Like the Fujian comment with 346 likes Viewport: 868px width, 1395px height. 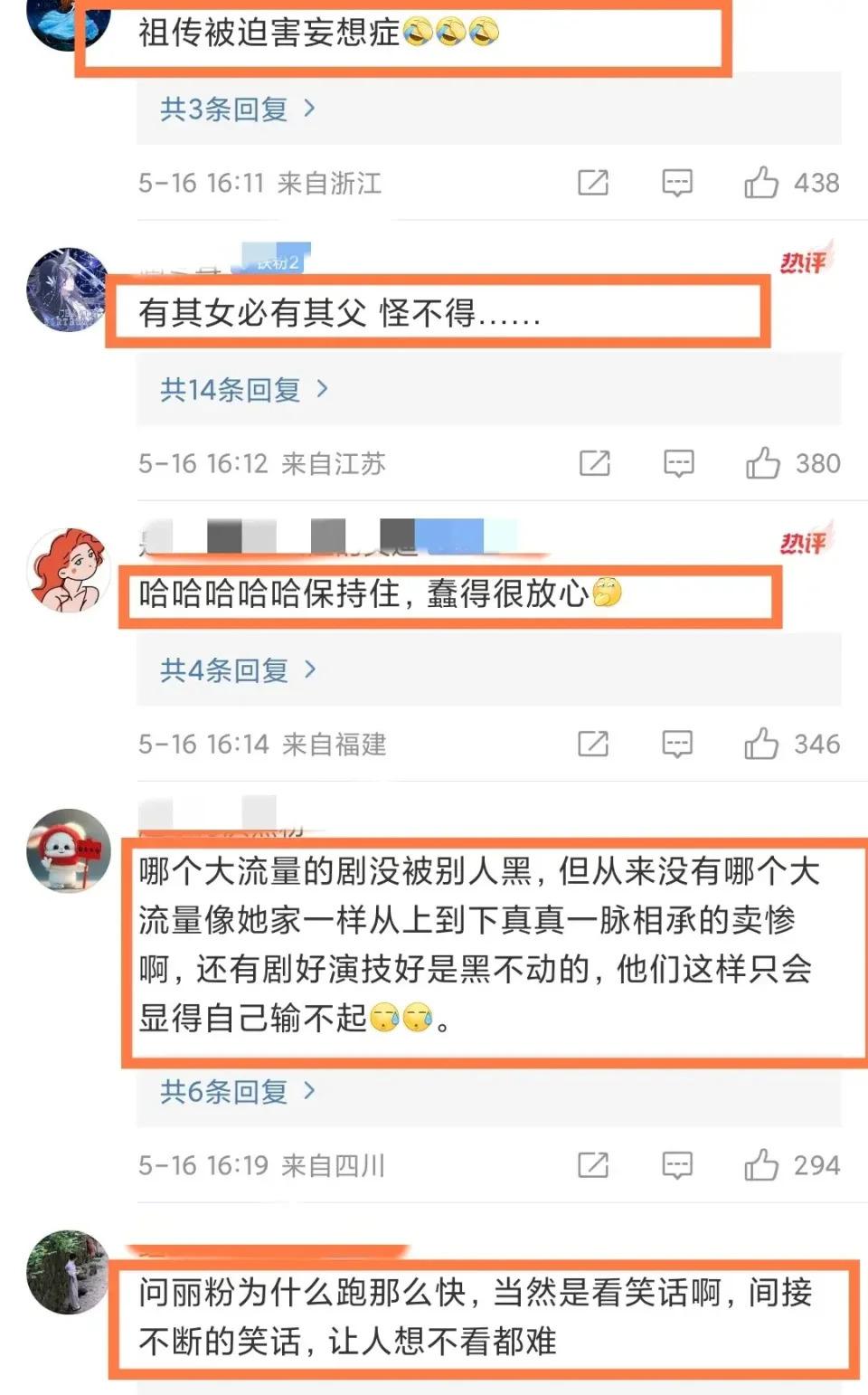click(x=761, y=744)
